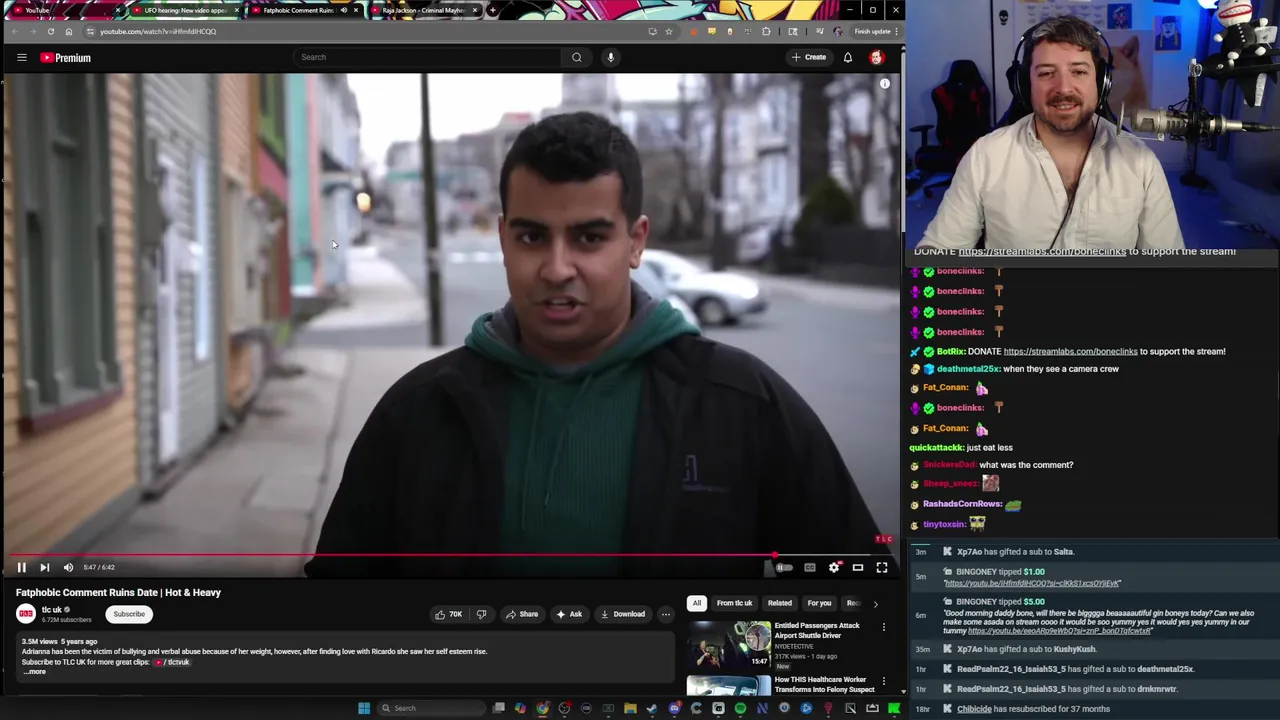Open streamlabs donate link in BotRix message

coord(1070,351)
